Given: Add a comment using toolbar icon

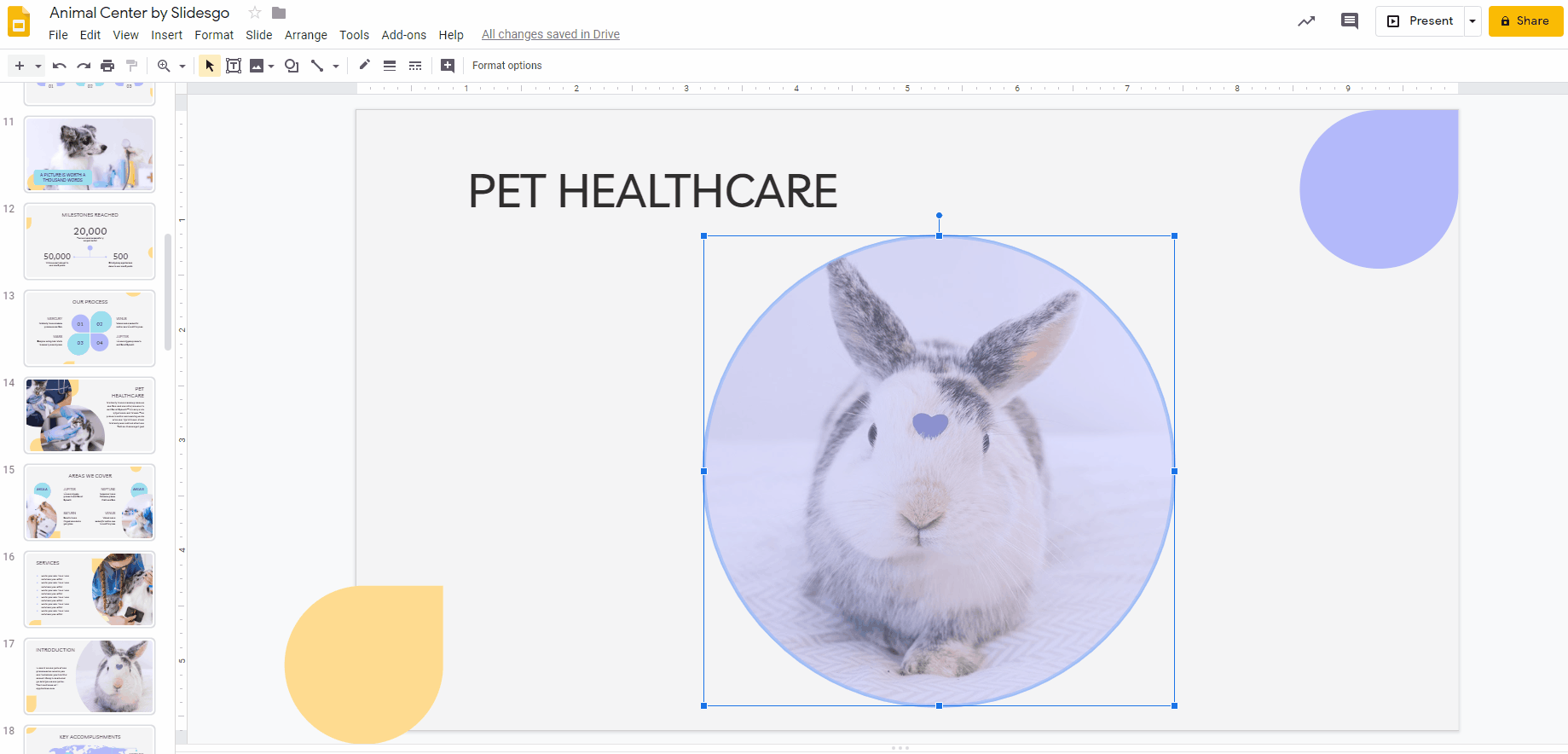Looking at the screenshot, I should click(x=448, y=66).
